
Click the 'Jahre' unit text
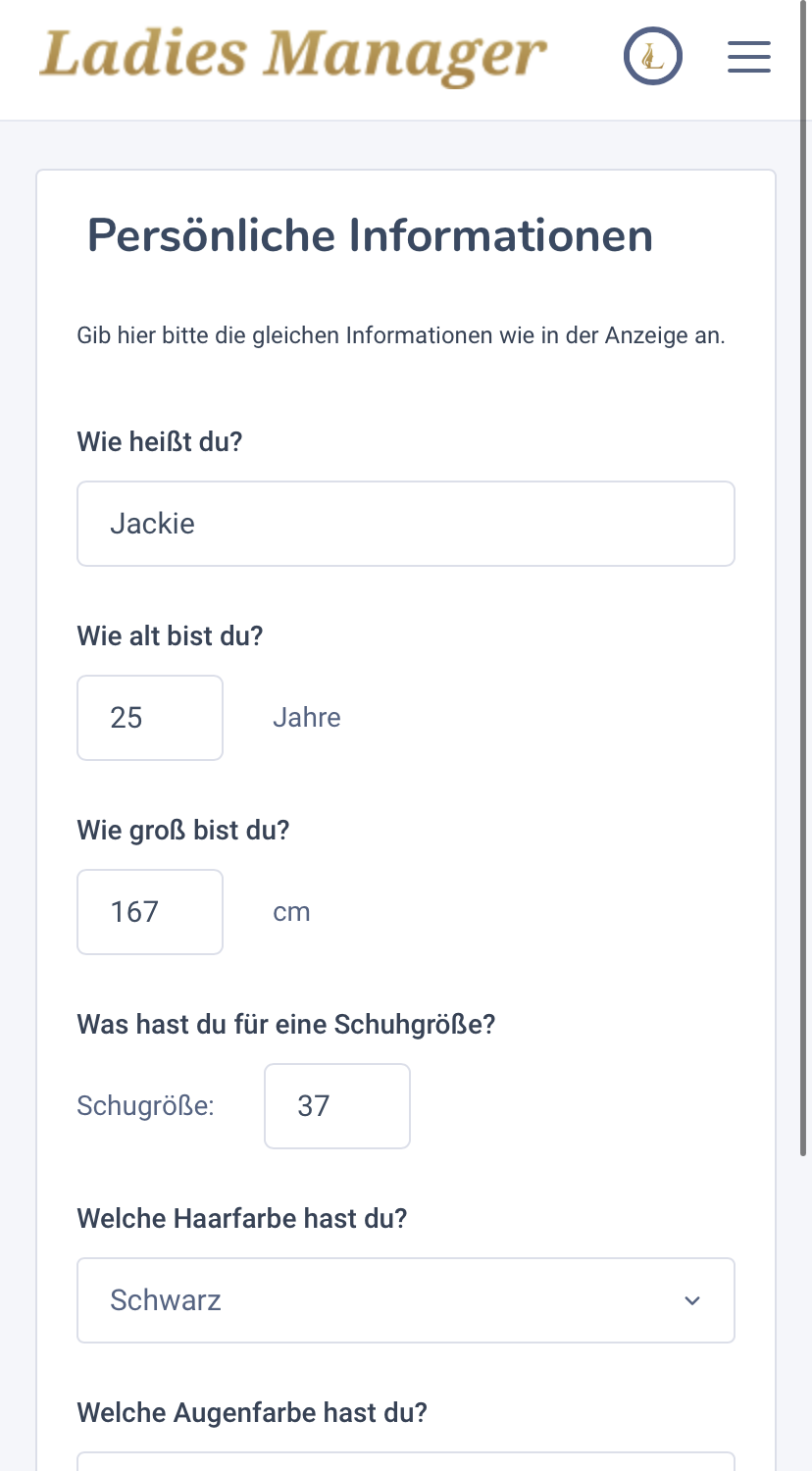pyautogui.click(x=307, y=718)
